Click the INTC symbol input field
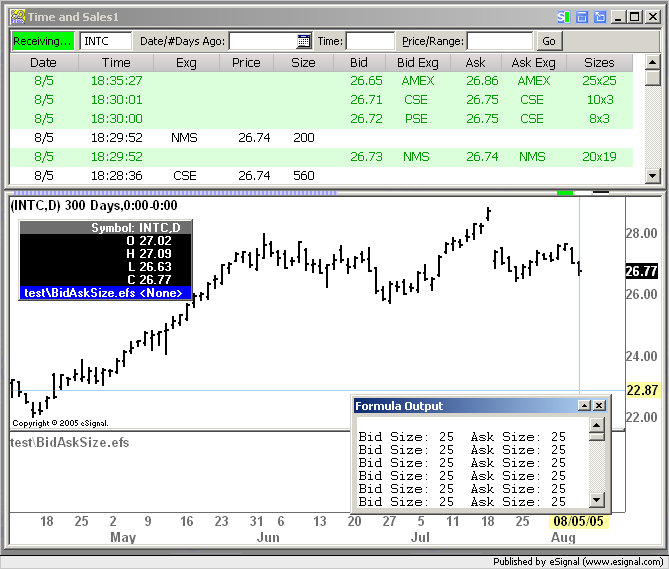 point(105,41)
